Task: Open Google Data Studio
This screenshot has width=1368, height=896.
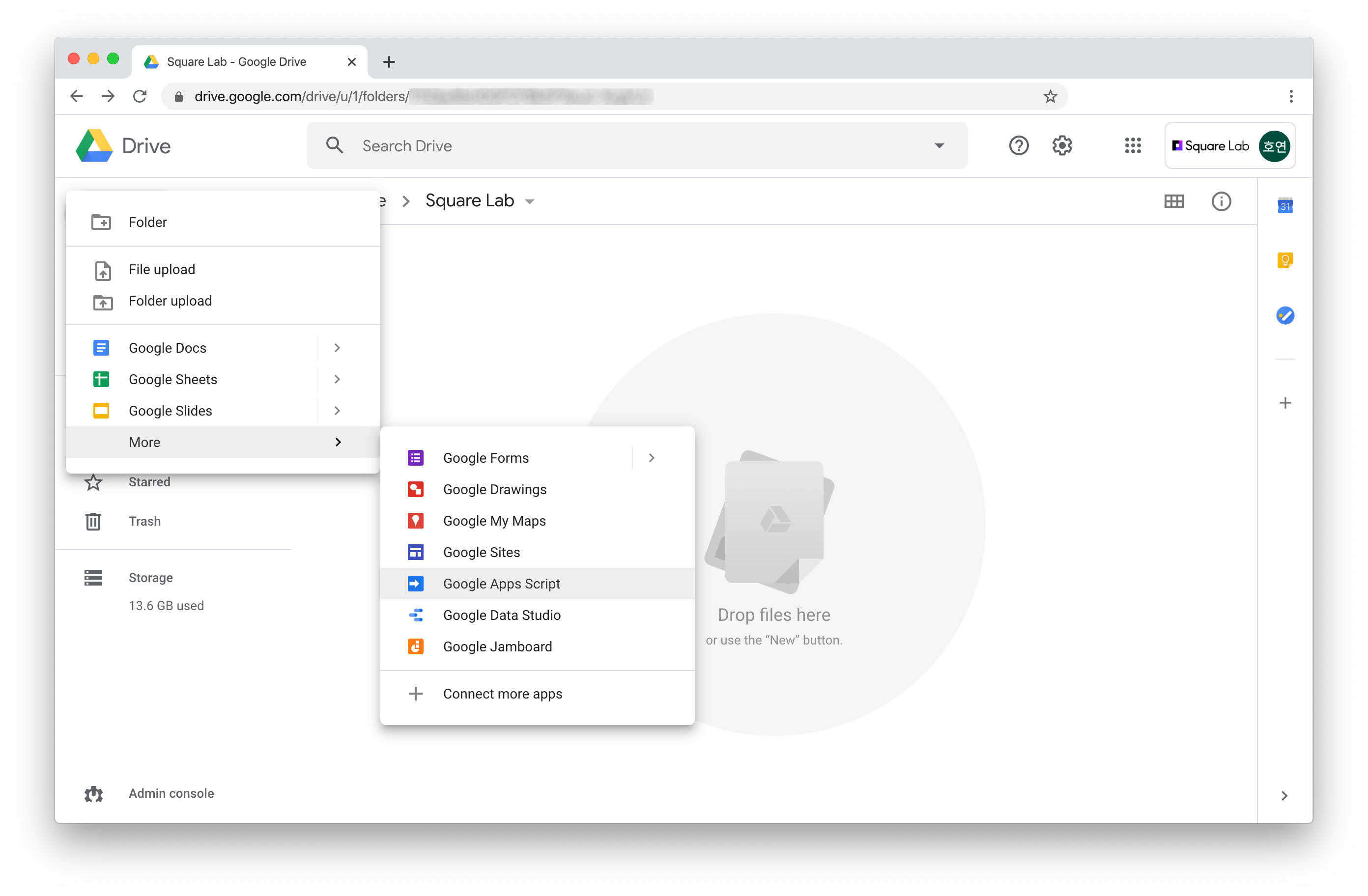Action: pos(501,615)
